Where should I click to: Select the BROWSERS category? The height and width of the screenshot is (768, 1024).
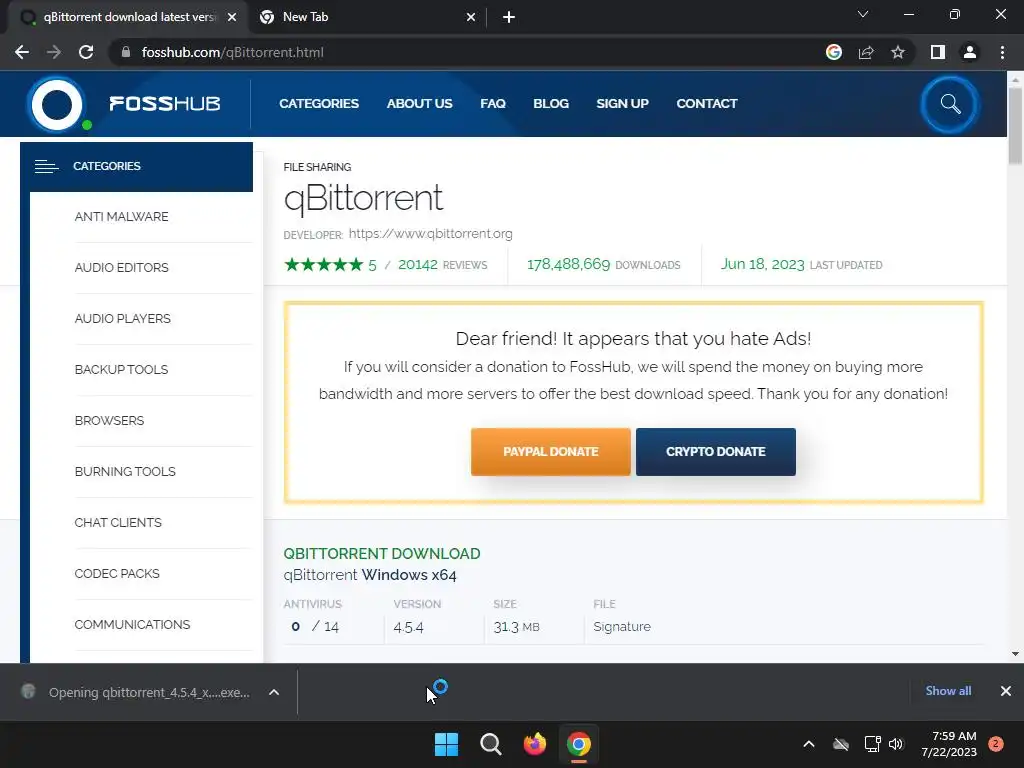click(109, 421)
